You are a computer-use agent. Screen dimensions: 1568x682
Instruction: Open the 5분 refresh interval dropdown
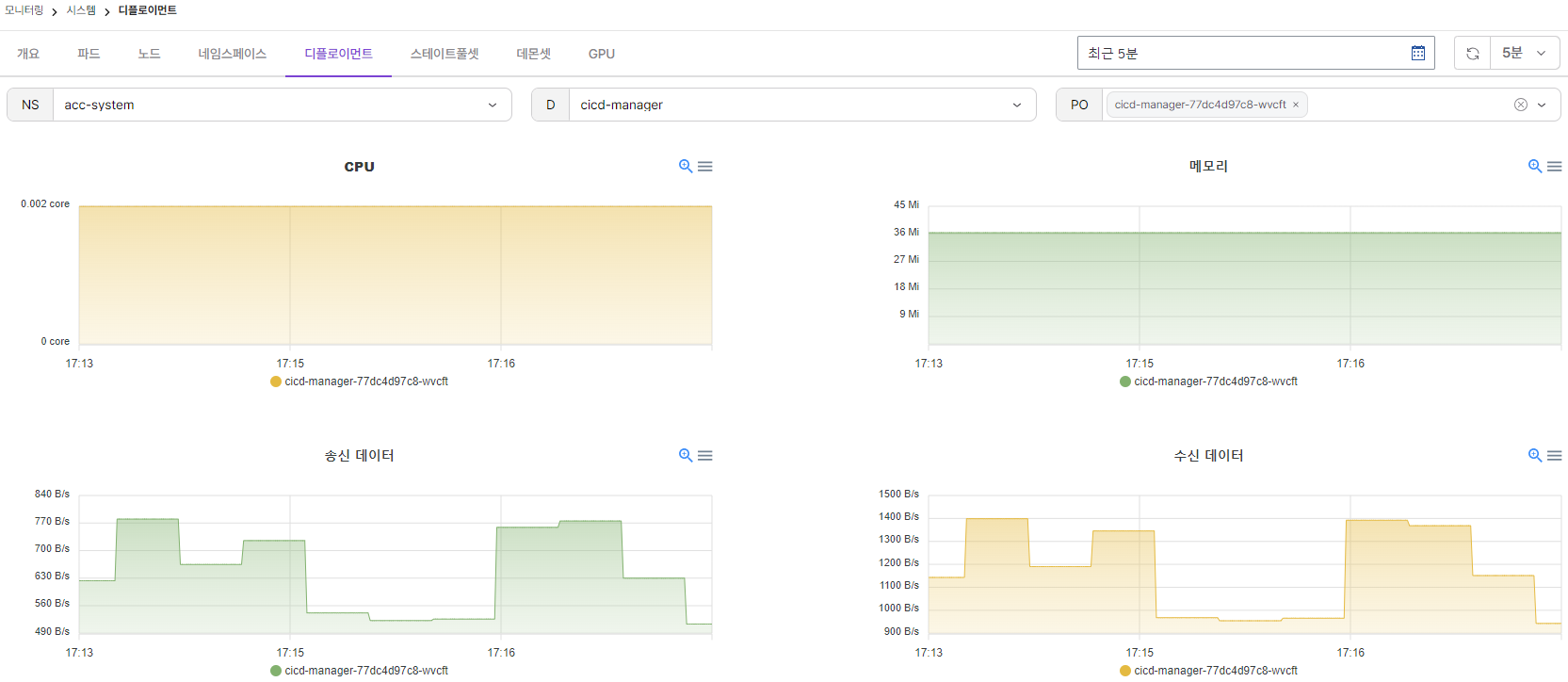pyautogui.click(x=1525, y=53)
